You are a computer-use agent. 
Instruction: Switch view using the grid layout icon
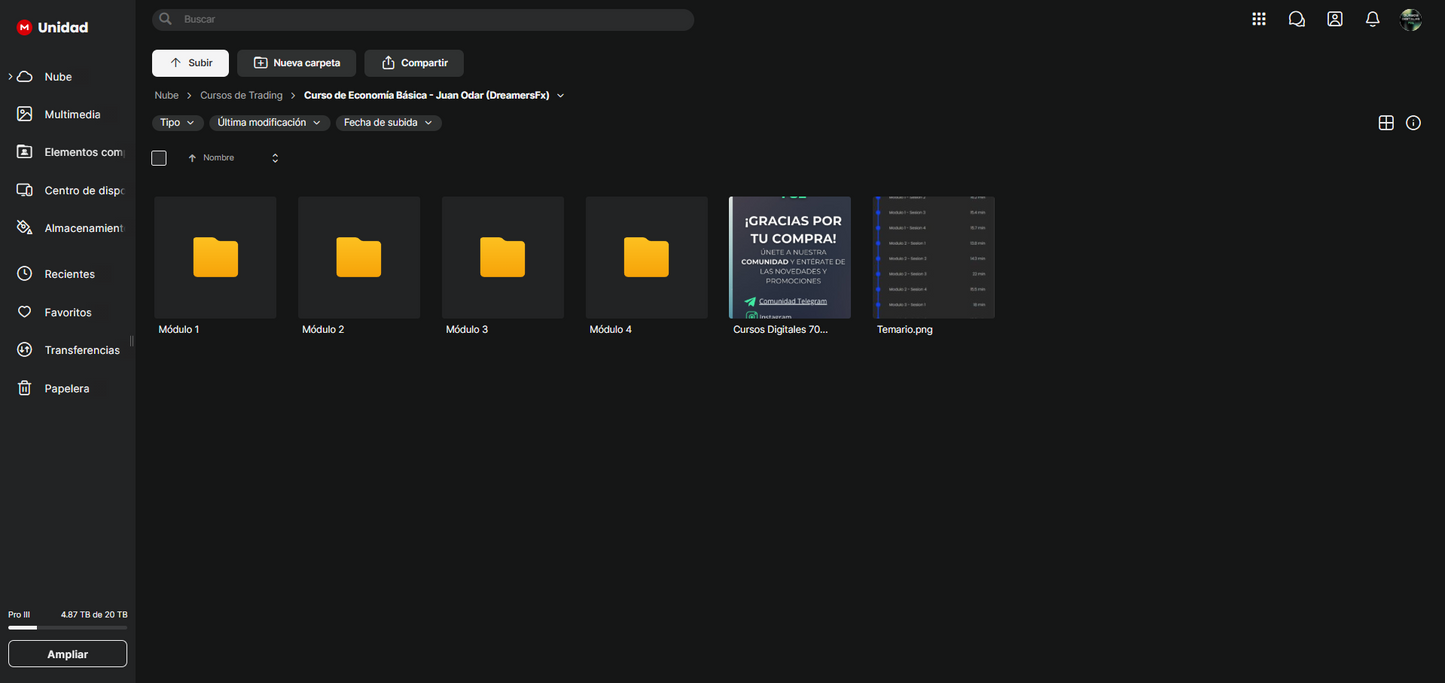[x=1386, y=123]
